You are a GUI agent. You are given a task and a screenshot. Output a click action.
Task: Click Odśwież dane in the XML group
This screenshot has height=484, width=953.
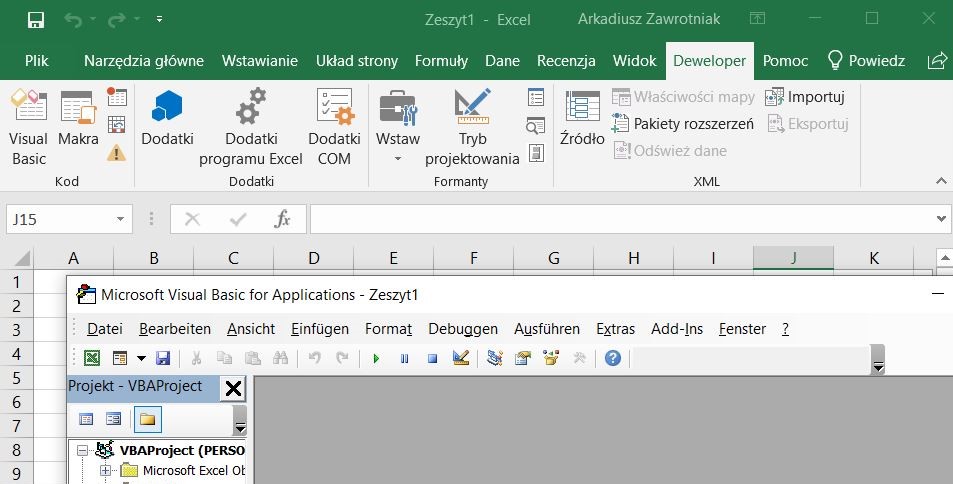pyautogui.click(x=670, y=151)
